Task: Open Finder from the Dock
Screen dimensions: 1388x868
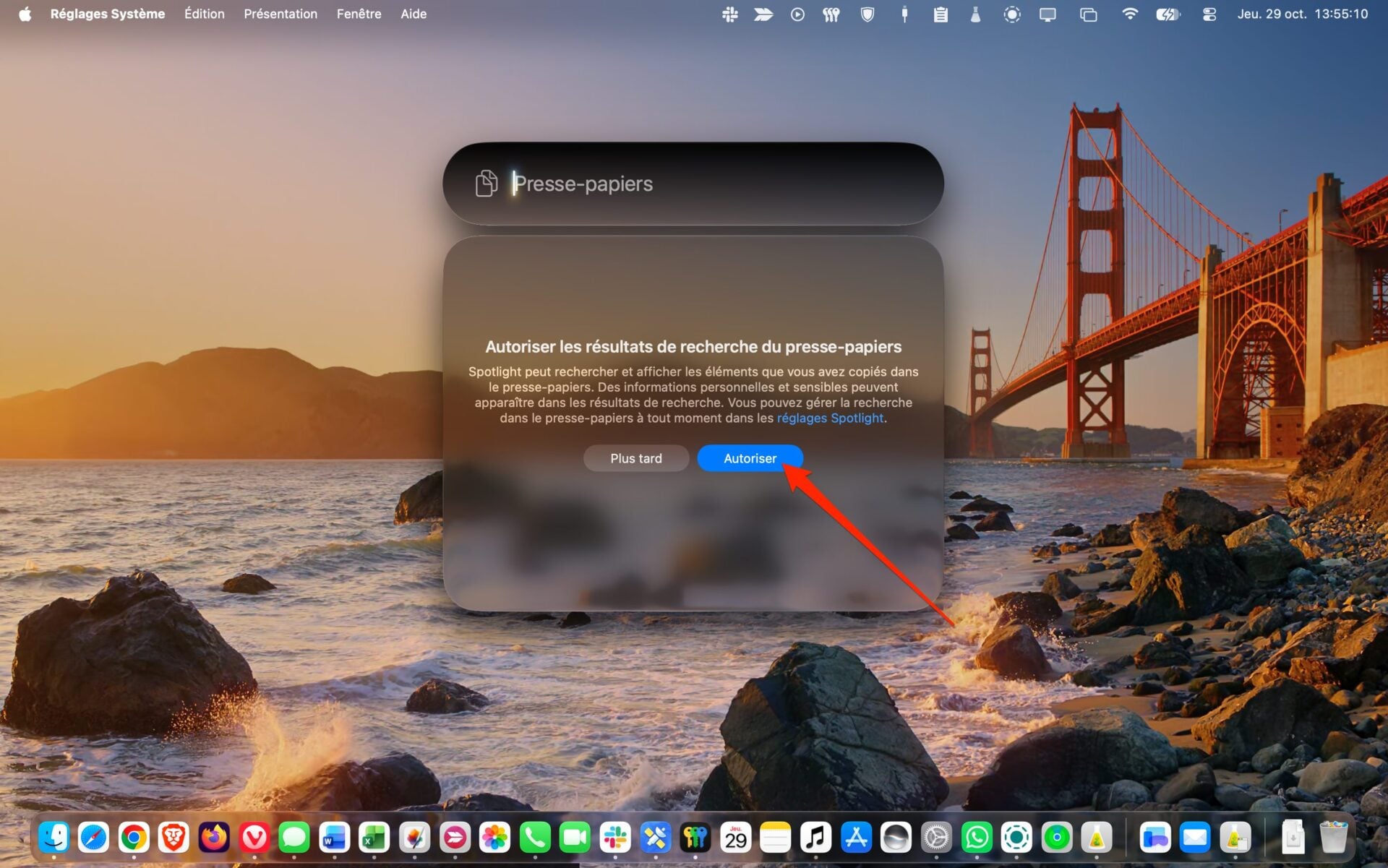Action: [54, 838]
